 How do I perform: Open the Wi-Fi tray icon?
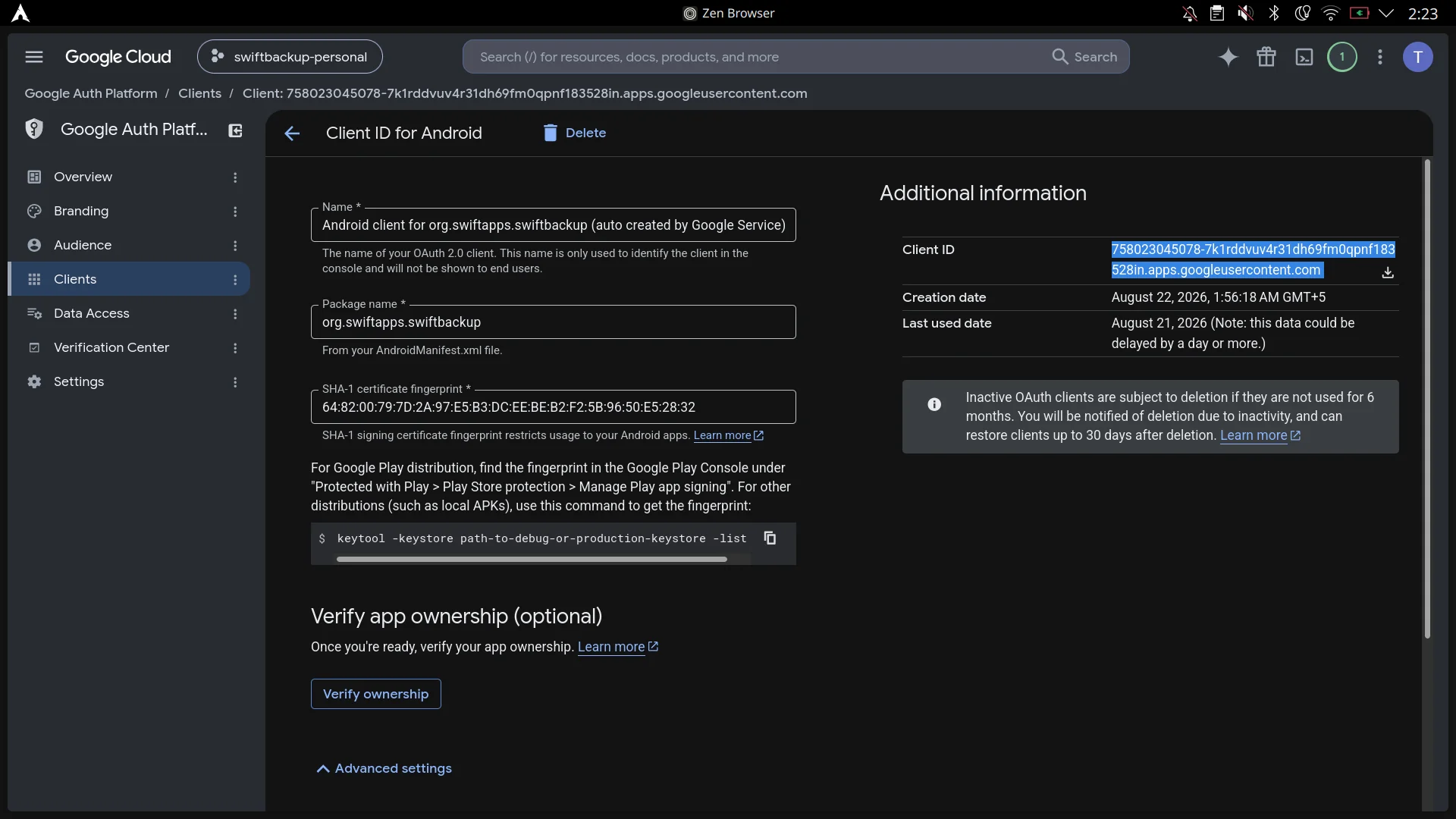point(1330,14)
